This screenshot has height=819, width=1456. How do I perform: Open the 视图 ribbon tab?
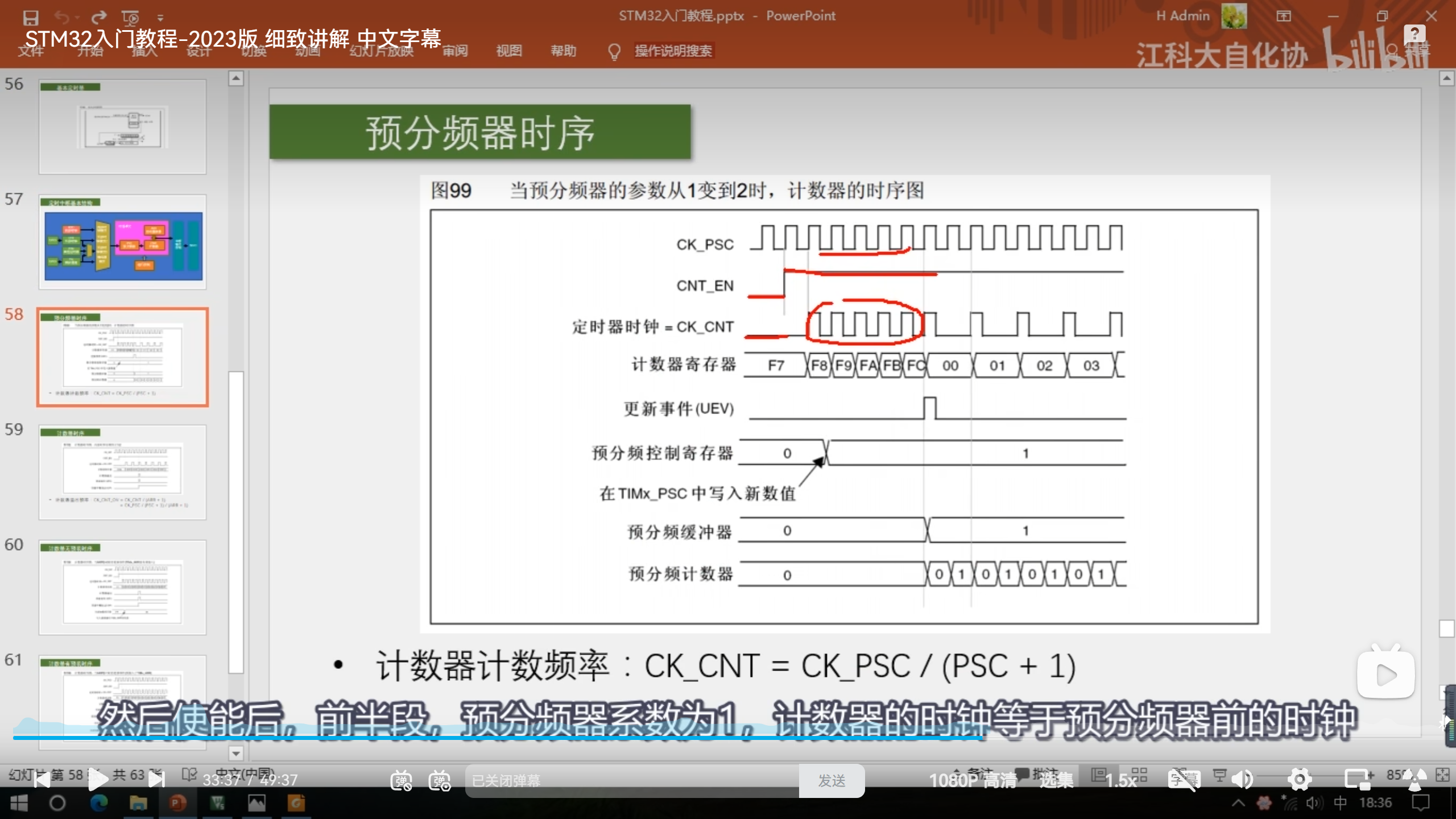pos(508,51)
